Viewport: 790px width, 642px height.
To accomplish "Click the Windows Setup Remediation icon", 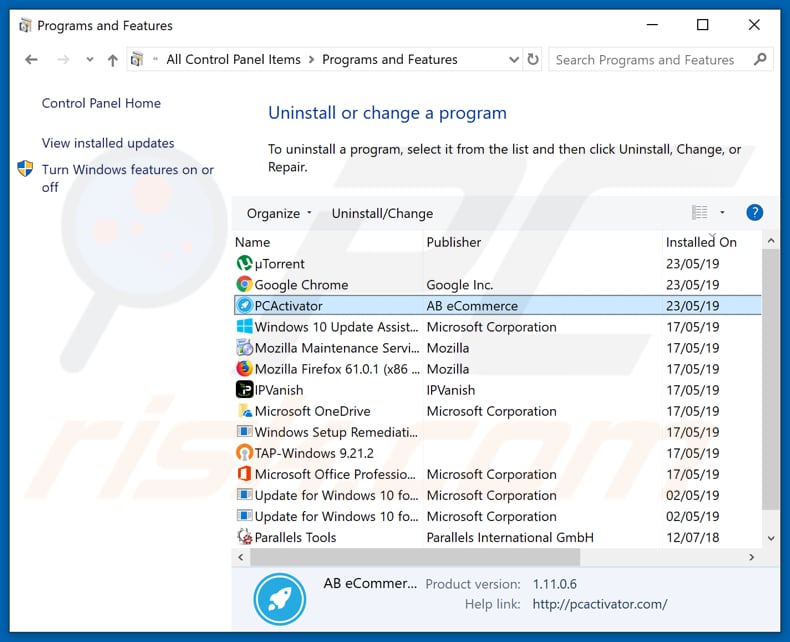I will pos(244,432).
